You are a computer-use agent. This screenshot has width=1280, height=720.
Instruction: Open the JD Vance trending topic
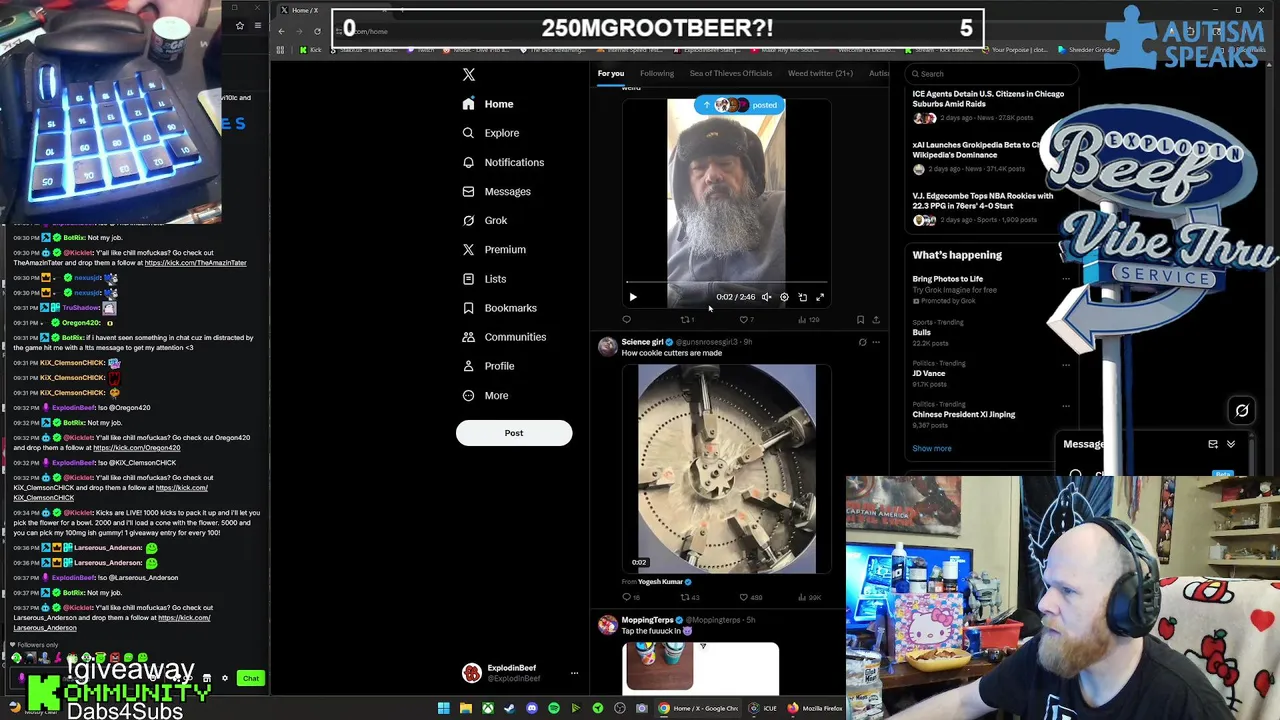pyautogui.click(x=929, y=373)
